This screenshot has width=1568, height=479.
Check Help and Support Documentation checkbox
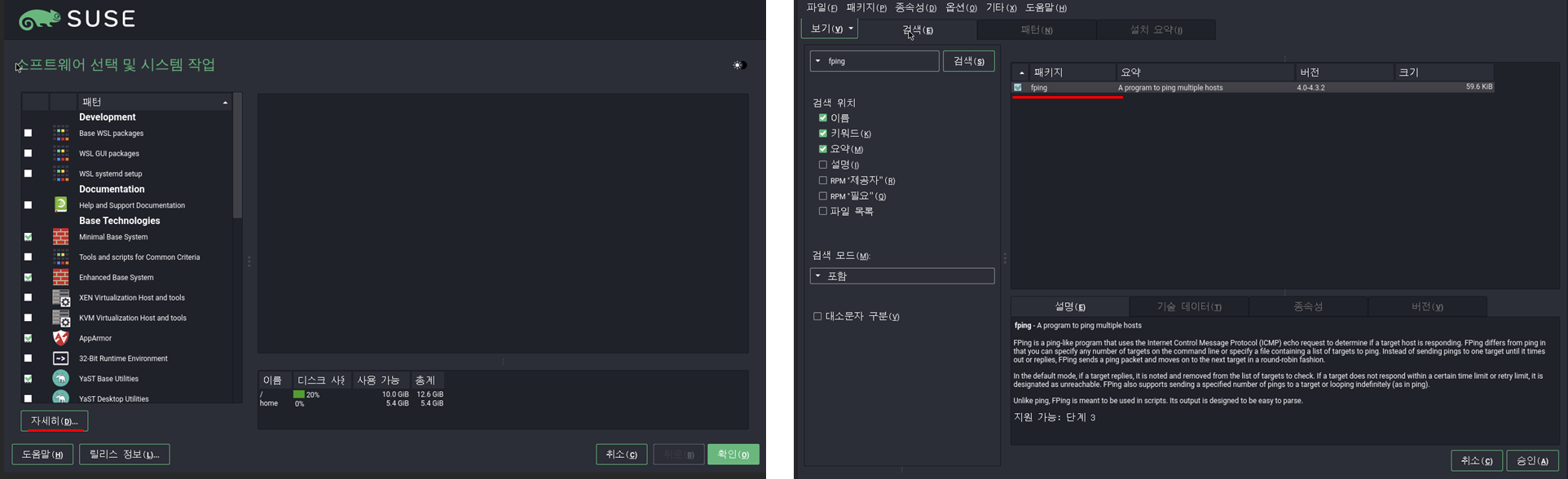click(28, 205)
